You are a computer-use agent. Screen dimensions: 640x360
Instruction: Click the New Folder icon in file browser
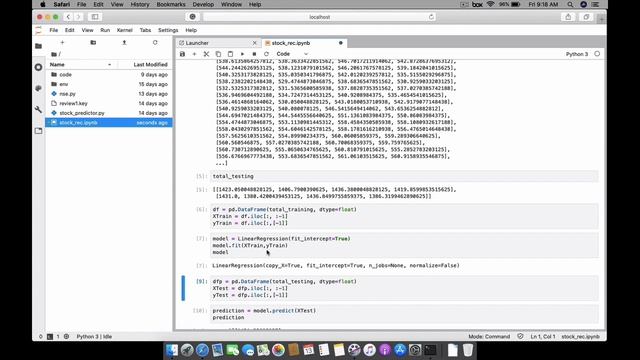(93, 42)
